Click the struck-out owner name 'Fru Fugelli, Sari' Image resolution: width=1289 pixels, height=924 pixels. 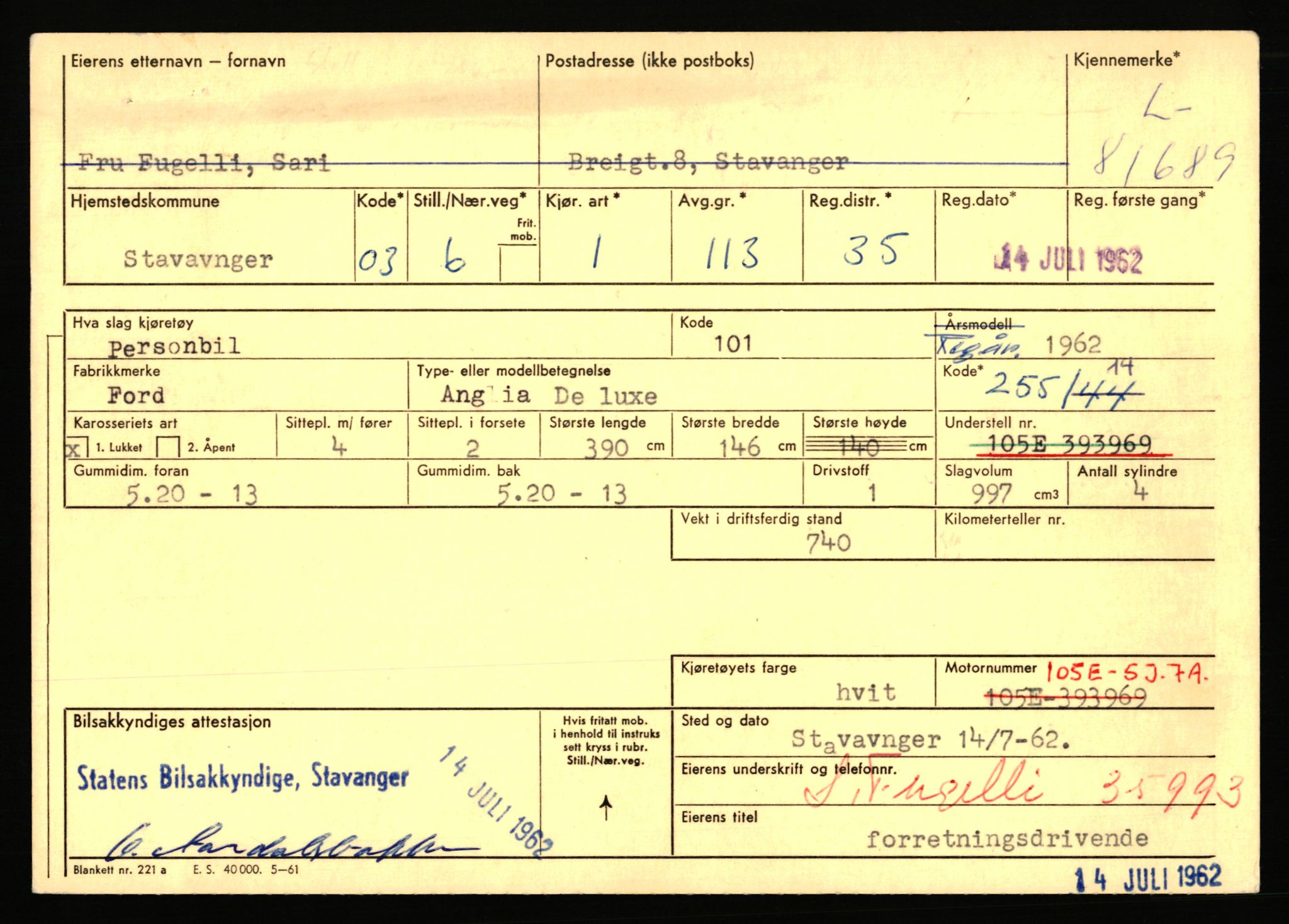pos(203,164)
